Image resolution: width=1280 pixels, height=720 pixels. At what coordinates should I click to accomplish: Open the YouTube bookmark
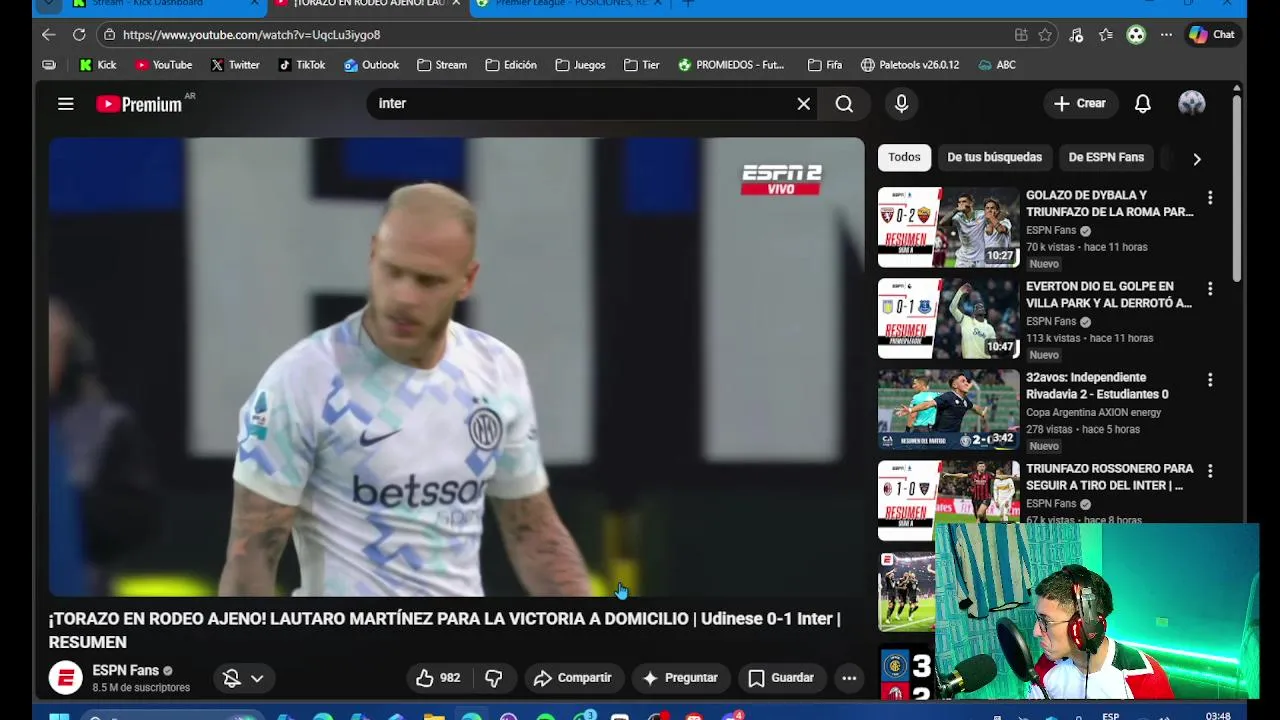click(163, 65)
